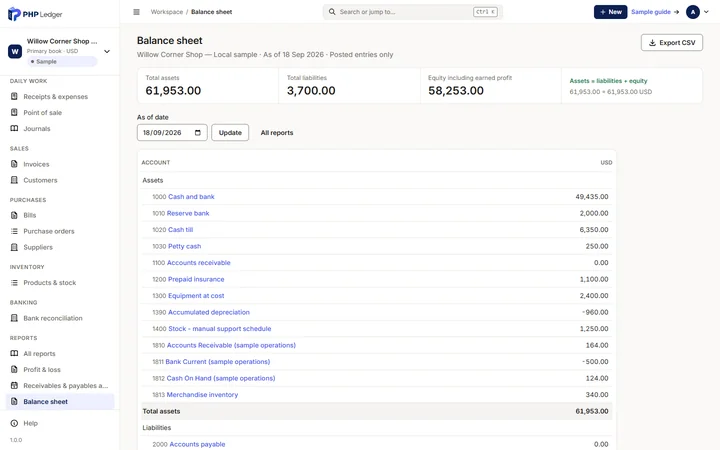Click the 49,435.00 Cash and bank amount
The image size is (720, 450).
click(591, 197)
